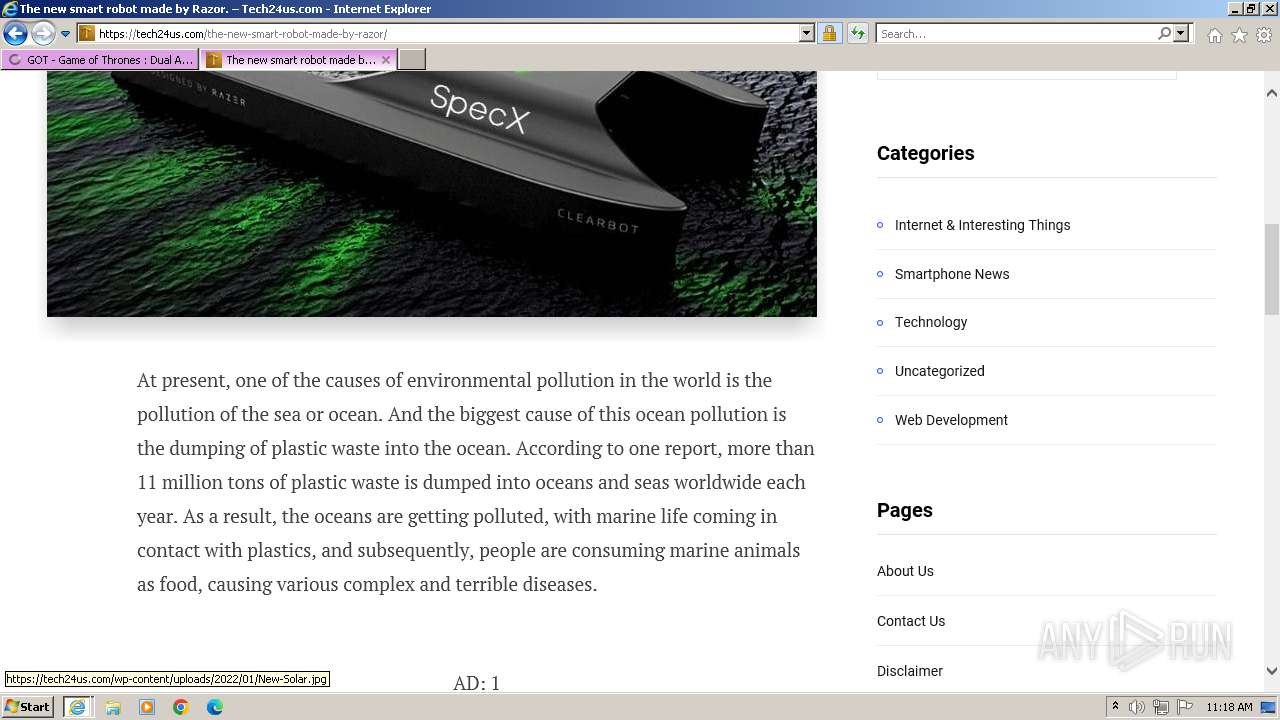Open Smartphone News category
The width and height of the screenshot is (1280, 720).
(952, 274)
